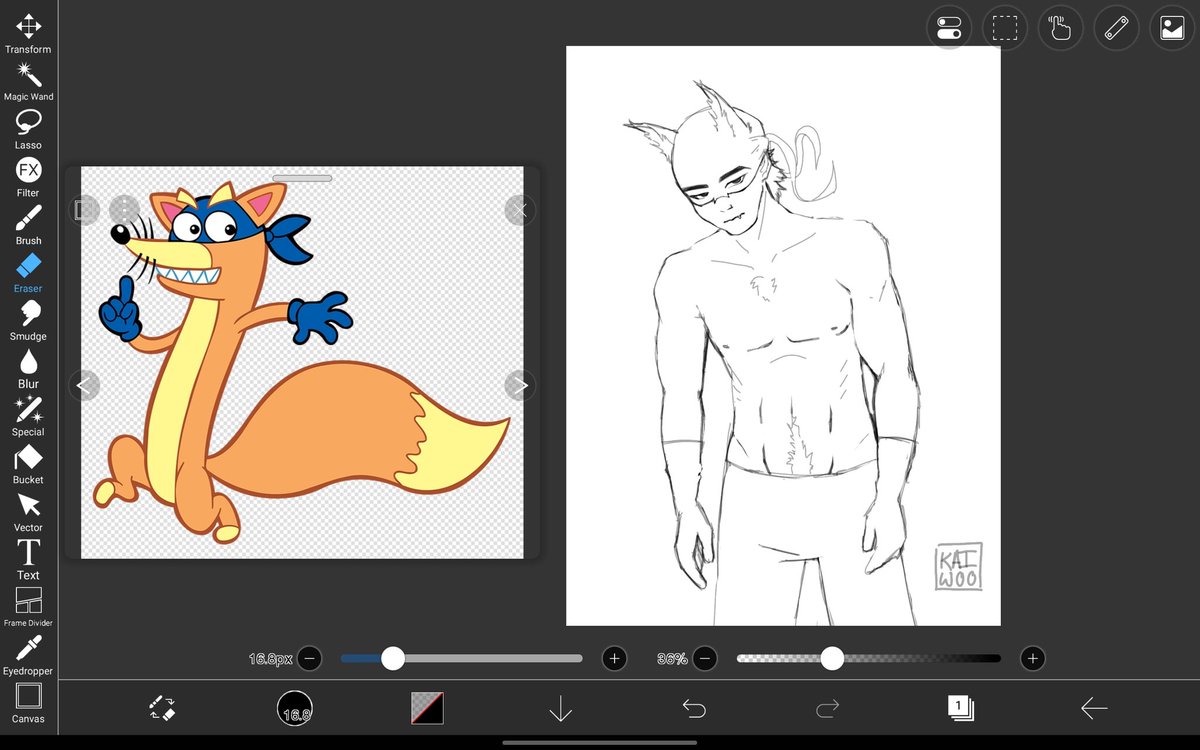Viewport: 1200px width, 750px height.
Task: Open the reference window three-dot menu
Action: click(124, 210)
